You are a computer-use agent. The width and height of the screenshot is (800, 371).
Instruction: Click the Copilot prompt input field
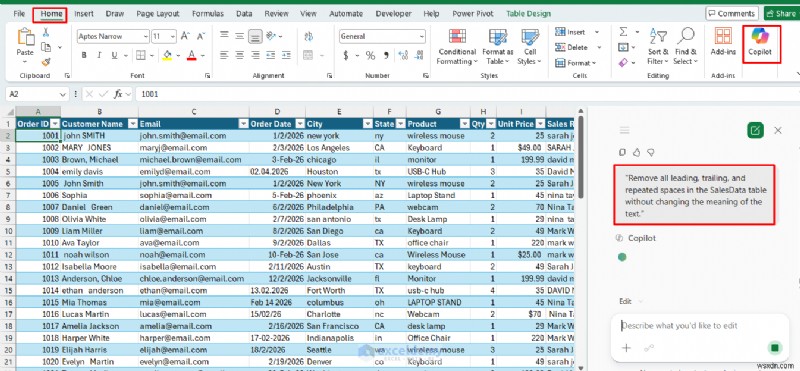point(699,326)
